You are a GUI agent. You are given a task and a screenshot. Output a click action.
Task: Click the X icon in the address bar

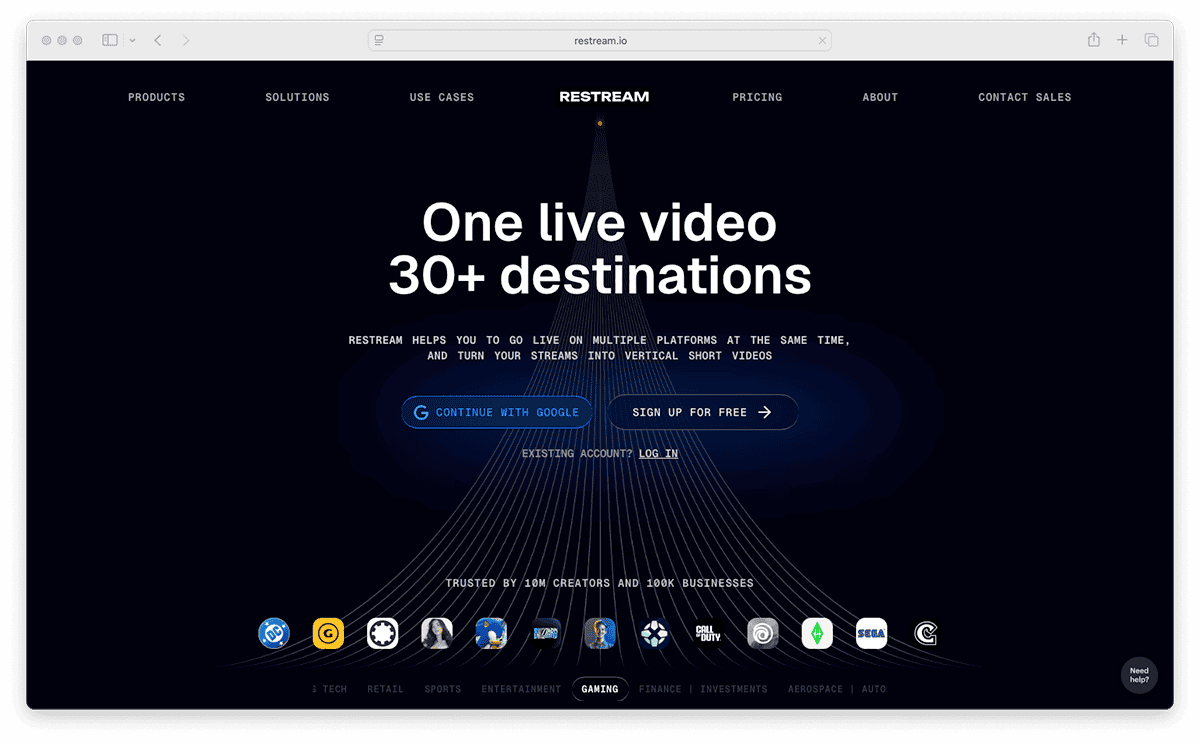pyautogui.click(x=822, y=40)
